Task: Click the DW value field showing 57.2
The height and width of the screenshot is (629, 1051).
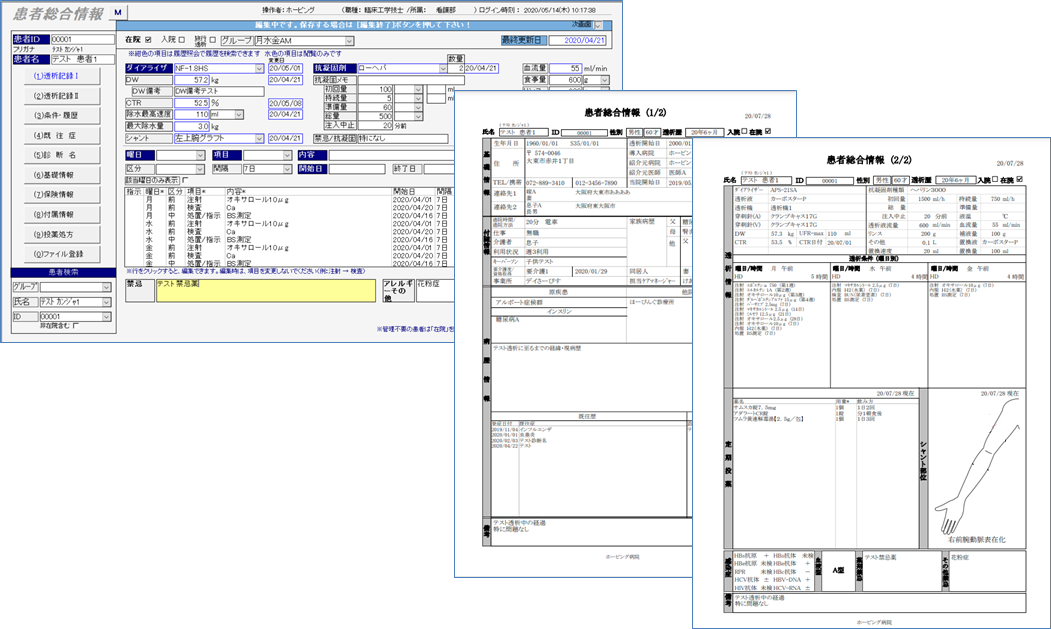Action: point(192,80)
